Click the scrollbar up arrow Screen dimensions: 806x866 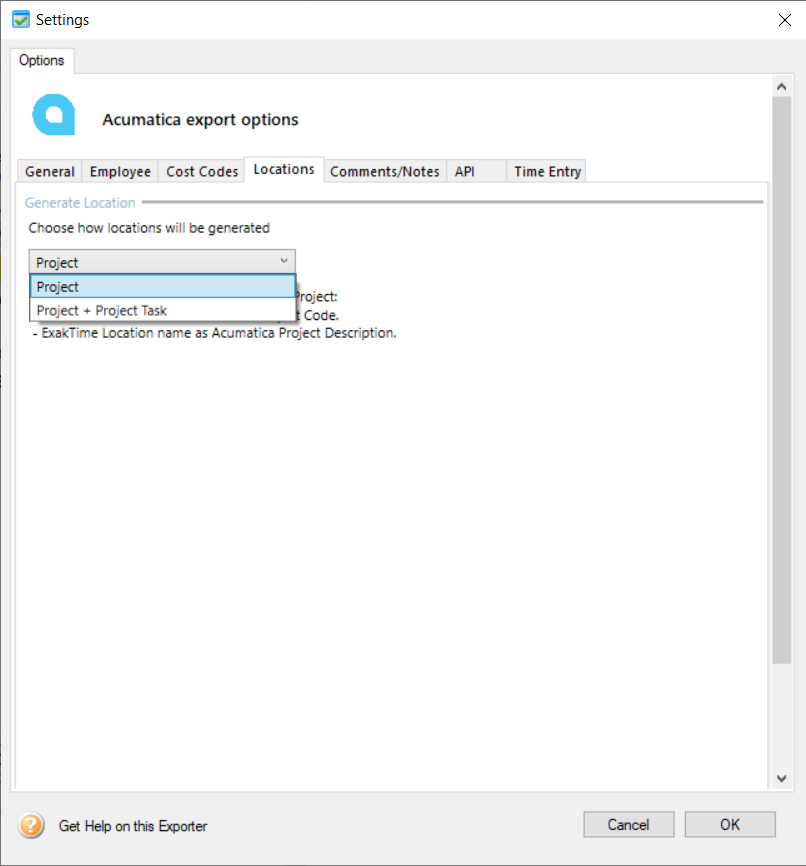point(781,87)
